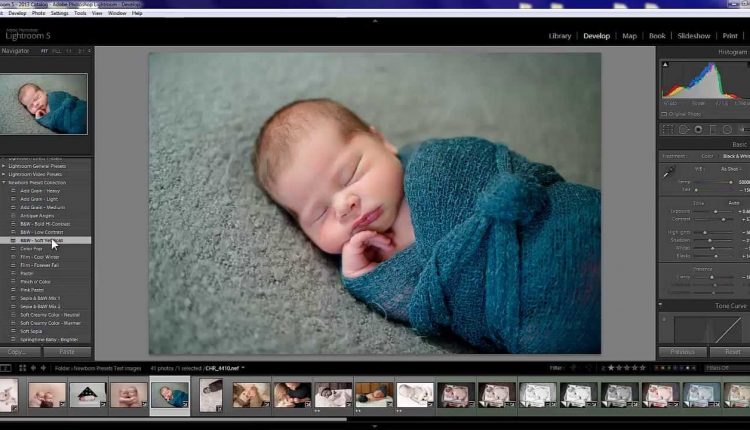Filter by star rating in filmstrip bar
Image resolution: width=750 pixels, height=430 pixels.
(627, 368)
